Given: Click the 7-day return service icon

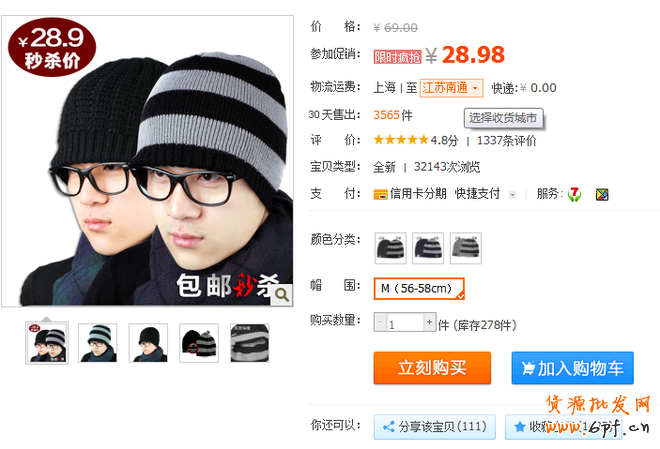Looking at the screenshot, I should pos(574,194).
